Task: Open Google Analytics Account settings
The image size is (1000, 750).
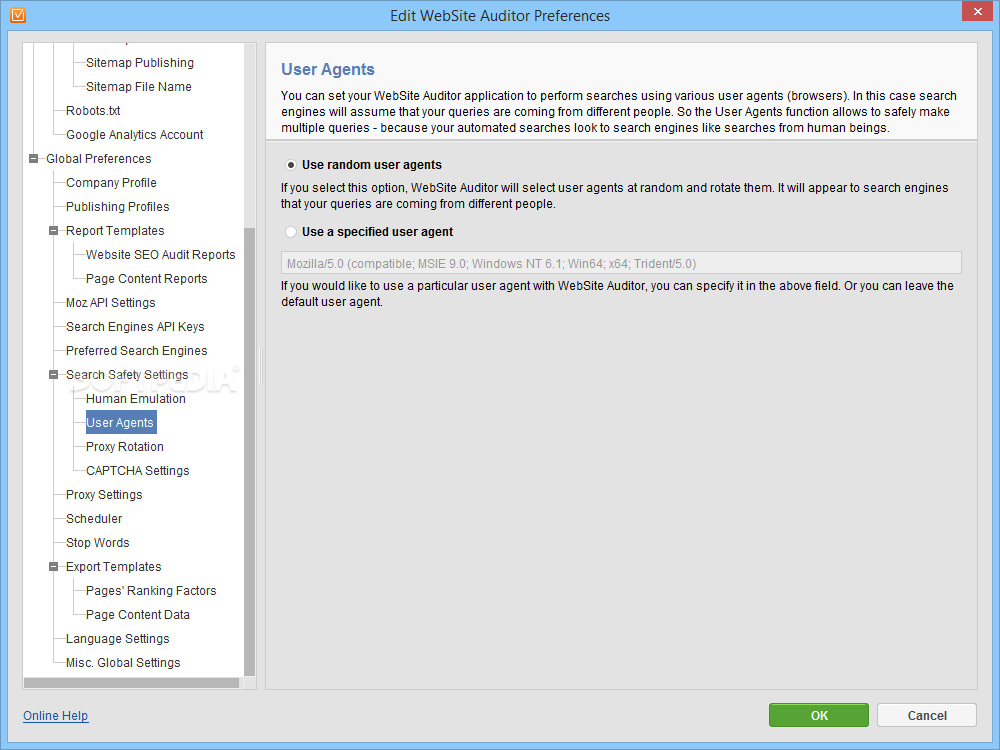Action: tap(135, 135)
